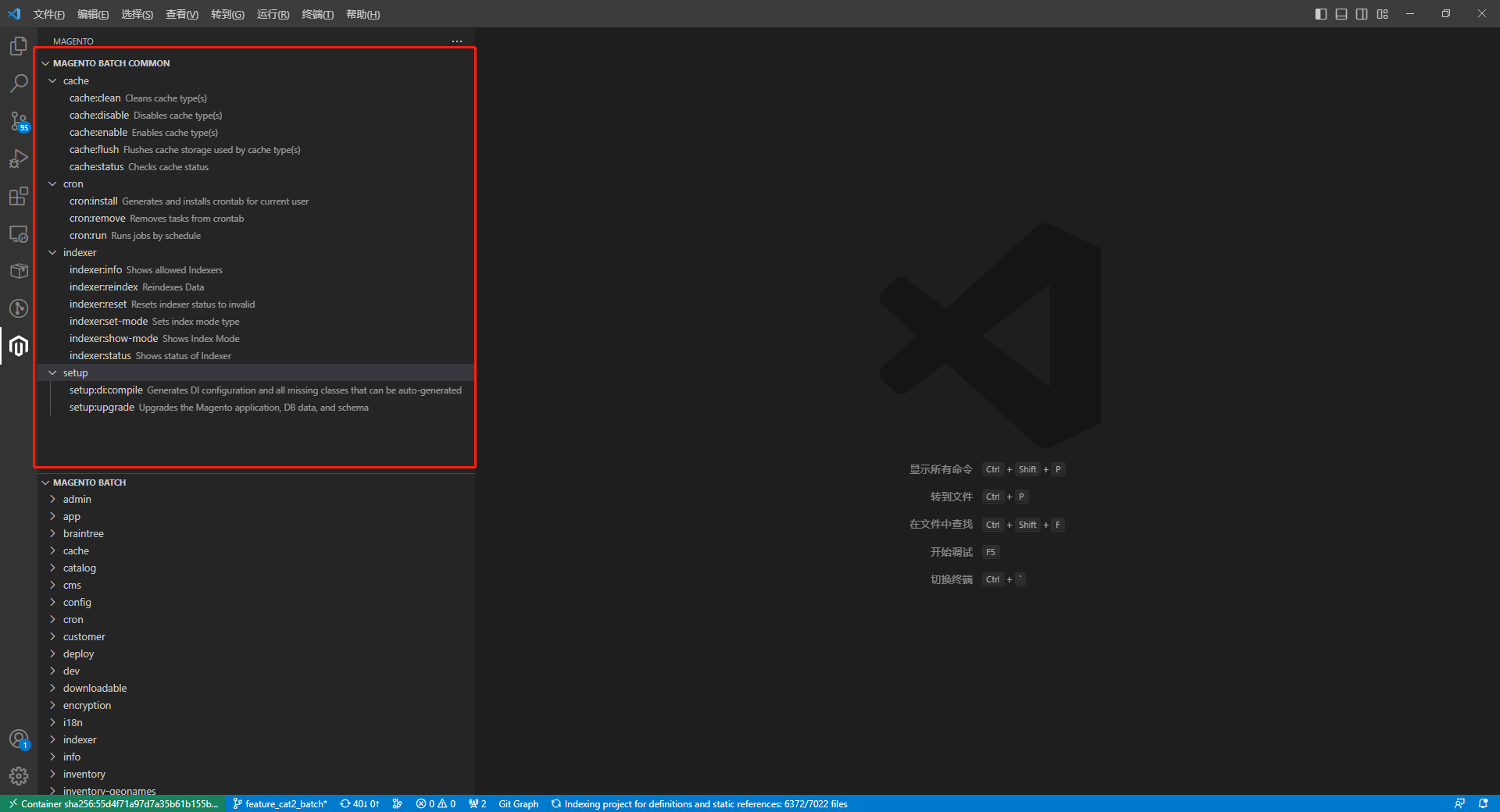Collapse the cron group under Batch Common
The height and width of the screenshot is (812, 1500).
tap(255, 183)
